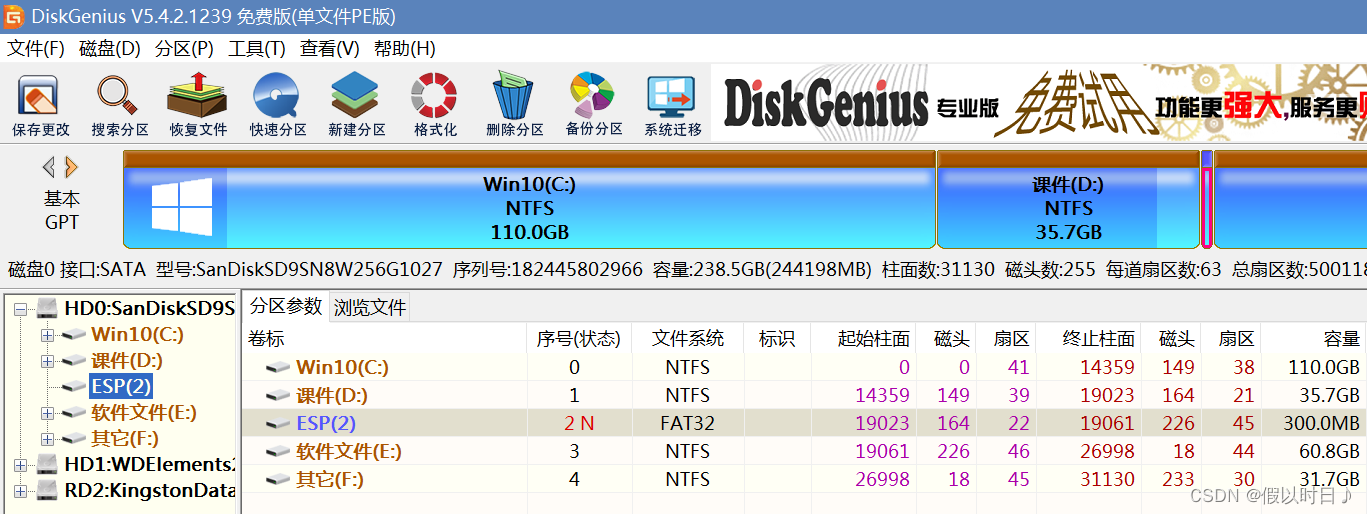The height and width of the screenshot is (514, 1367).
Task: Go to next disk with right arrow
Action: click(71, 167)
